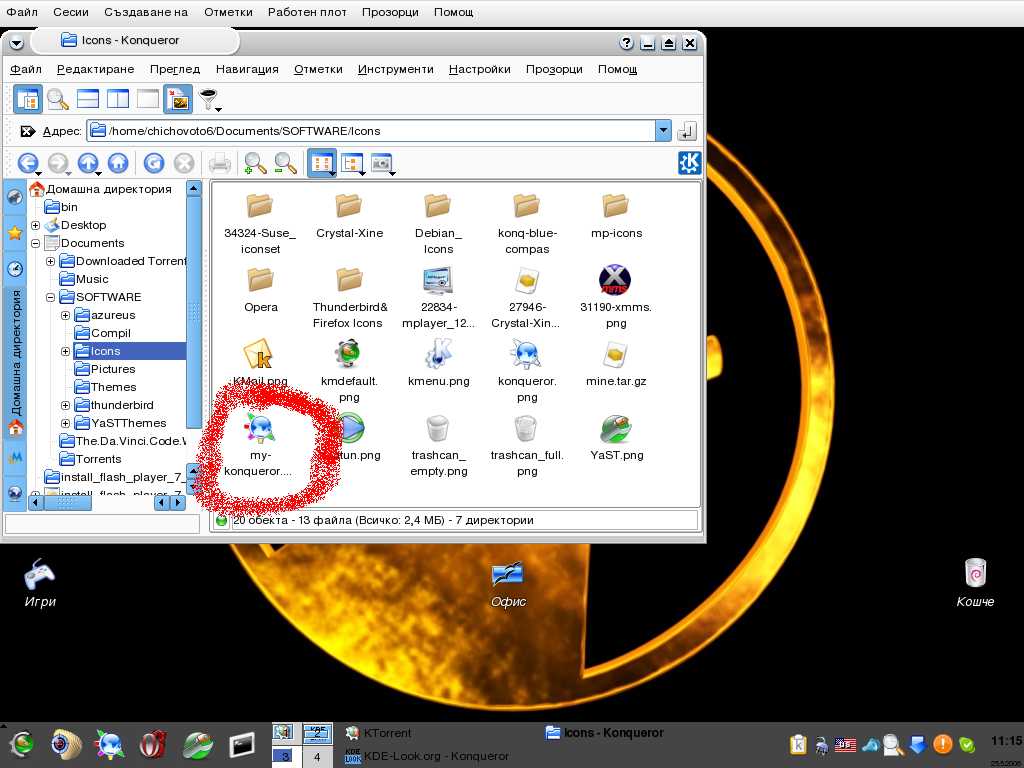Go up one directory level
This screenshot has height=768, width=1024.
point(88,163)
